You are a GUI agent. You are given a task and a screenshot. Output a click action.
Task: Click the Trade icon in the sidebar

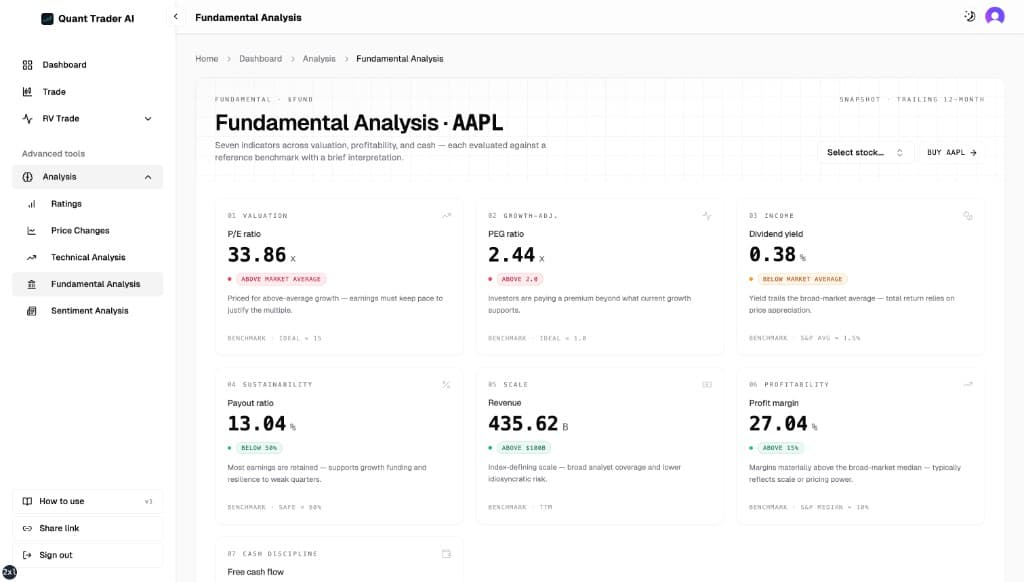coord(28,91)
